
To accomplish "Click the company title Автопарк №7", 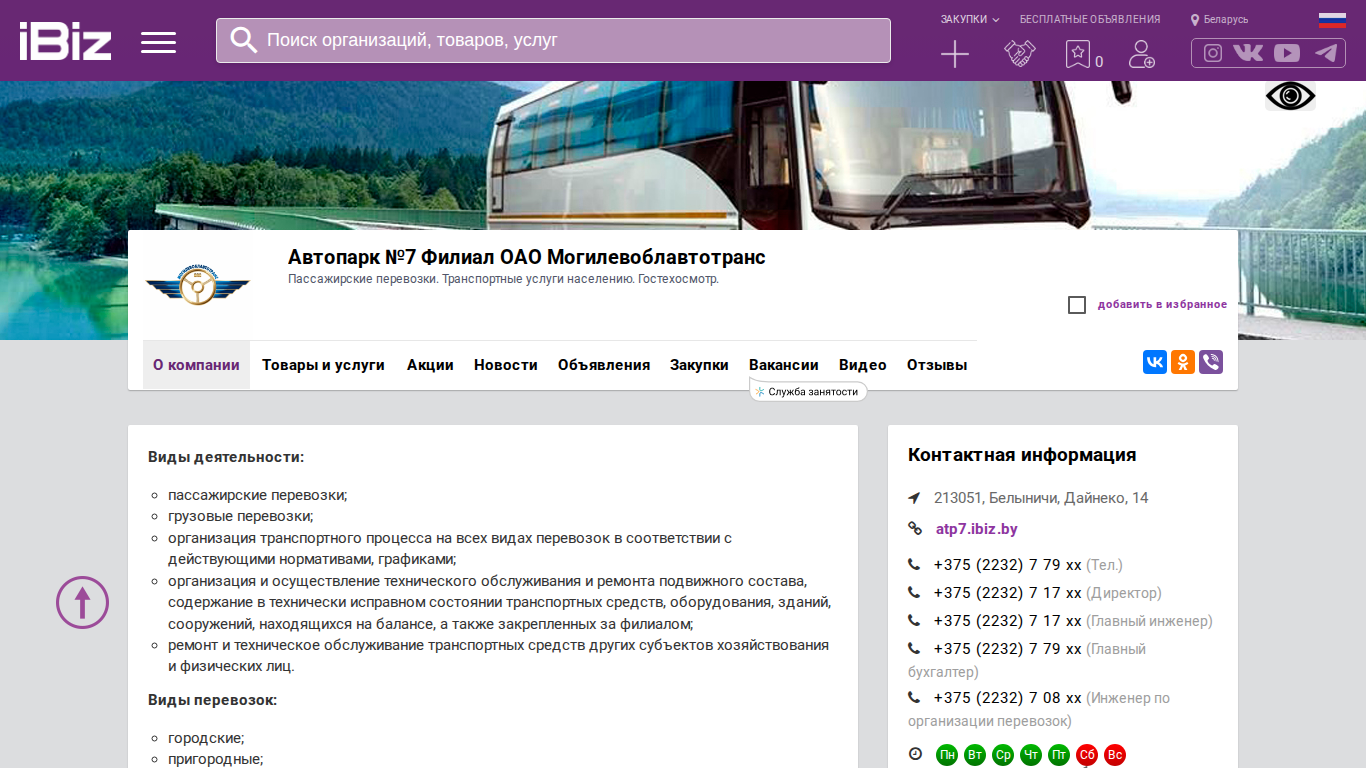I will 527,257.
